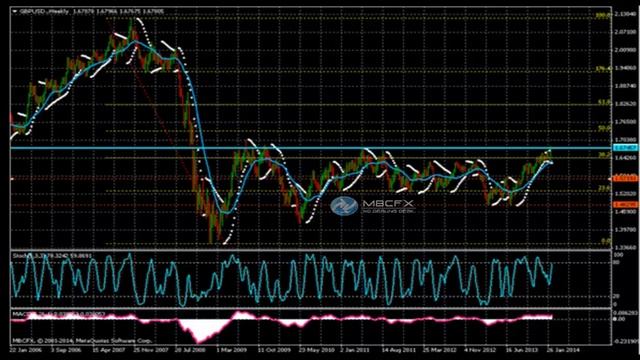Click the 1.64260 price axis label
This screenshot has width=640, height=360.
point(625,158)
